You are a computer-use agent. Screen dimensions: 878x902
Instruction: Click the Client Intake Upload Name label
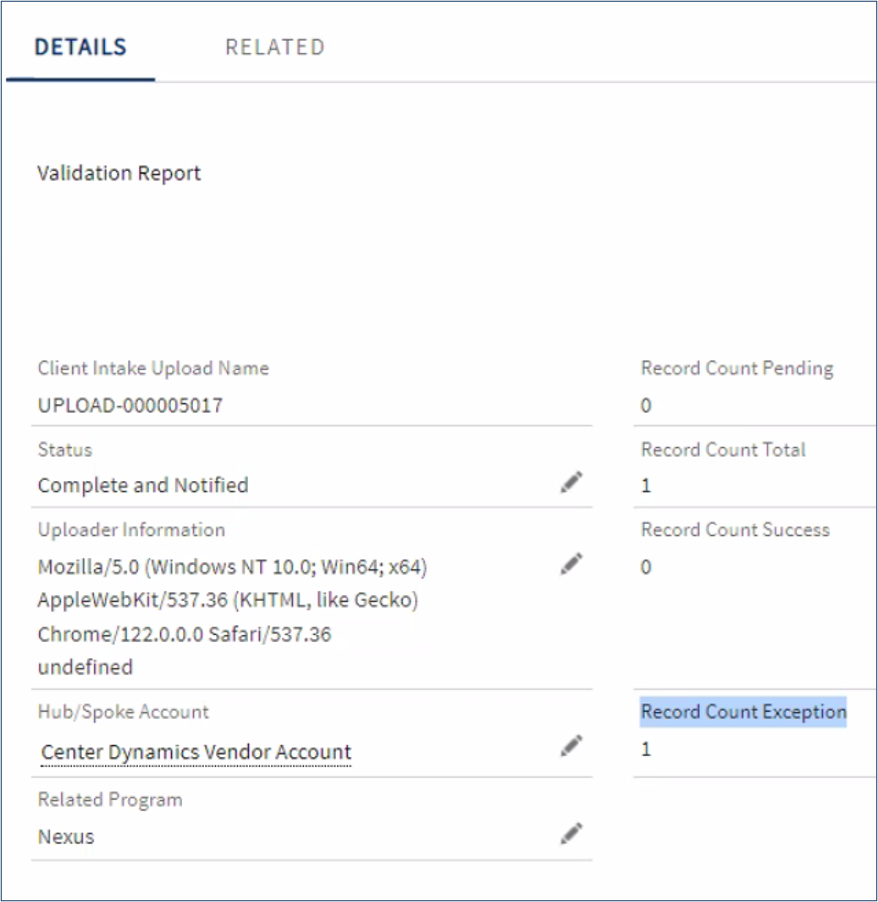(153, 368)
